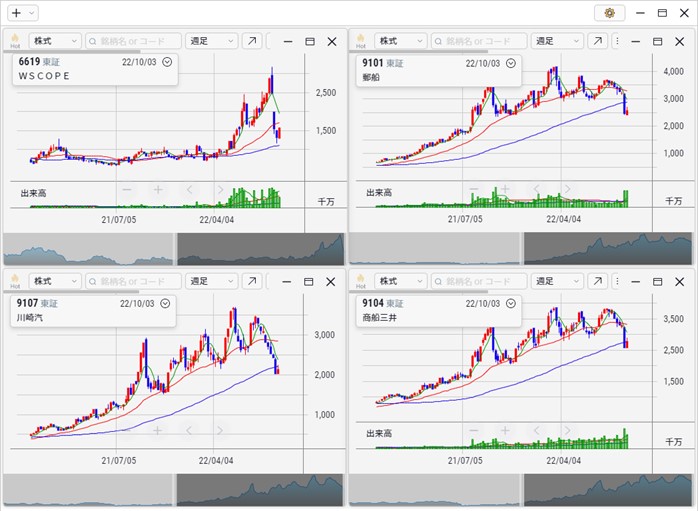Step chart left arrow in 6619 chart
This screenshot has height=511, width=698.
189,190
